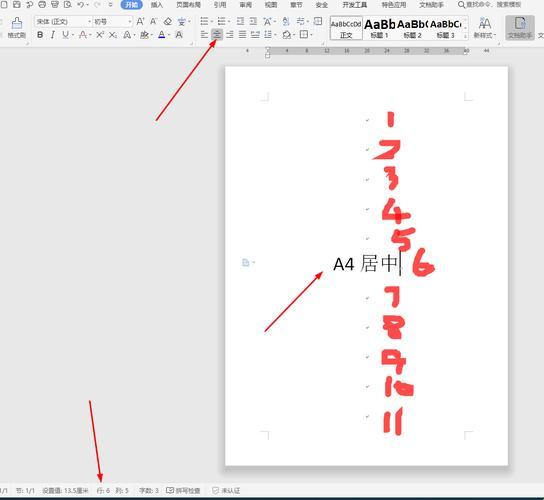The height and width of the screenshot is (500, 544).
Task: Open the font color A dropdown arrow
Action: pos(169,35)
